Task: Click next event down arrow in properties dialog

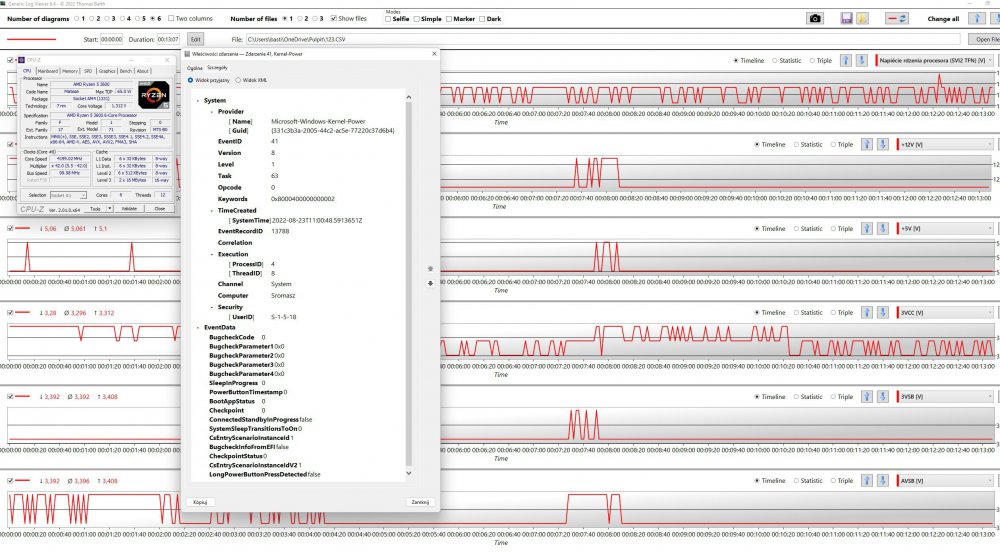Action: [x=430, y=283]
